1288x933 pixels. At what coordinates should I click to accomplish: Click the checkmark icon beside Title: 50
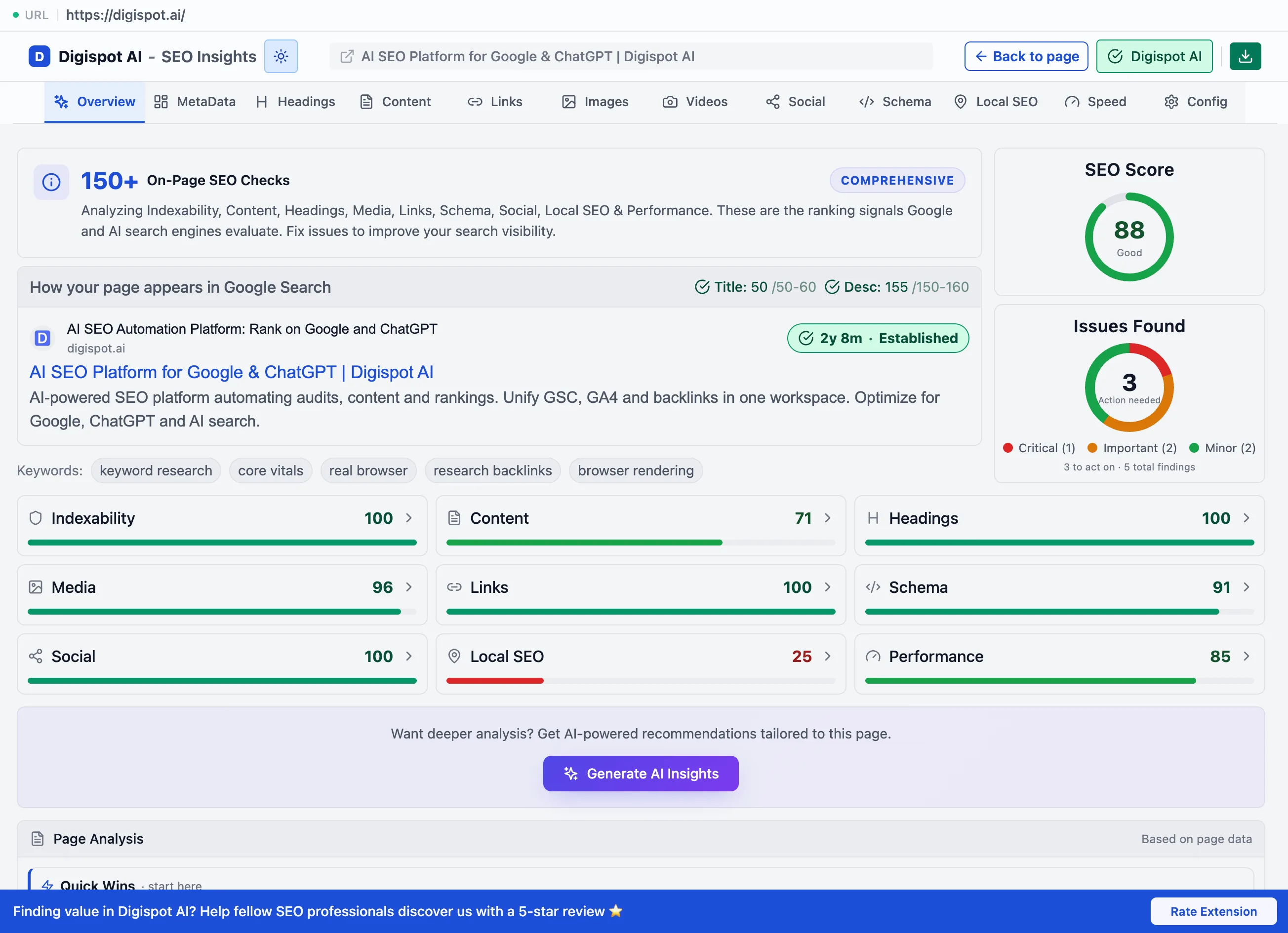[702, 287]
